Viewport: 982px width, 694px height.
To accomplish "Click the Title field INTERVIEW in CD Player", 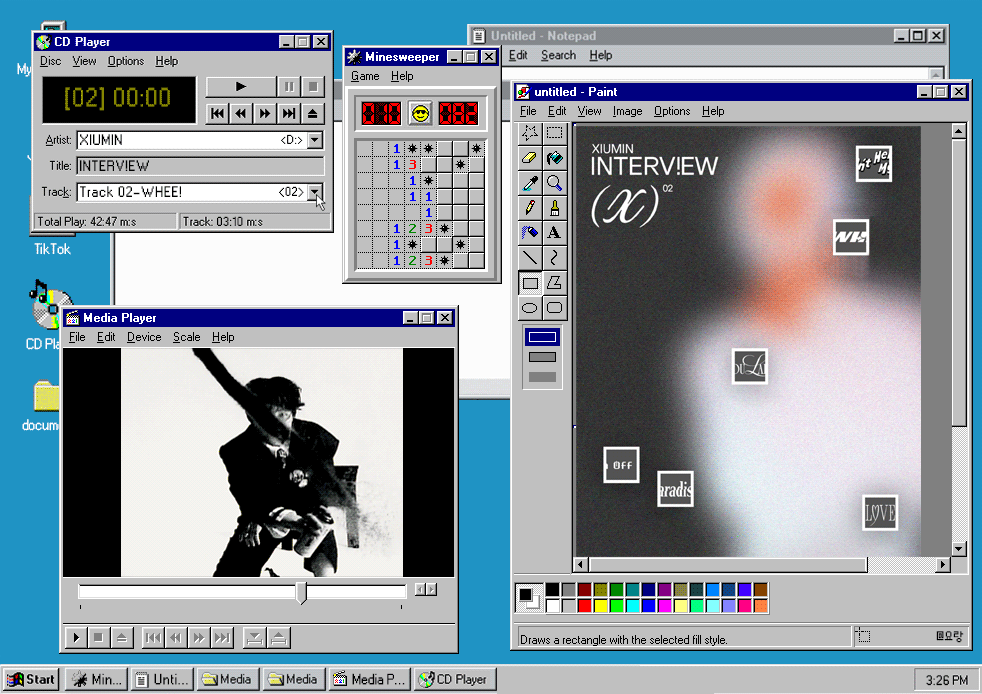I will pyautogui.click(x=200, y=166).
